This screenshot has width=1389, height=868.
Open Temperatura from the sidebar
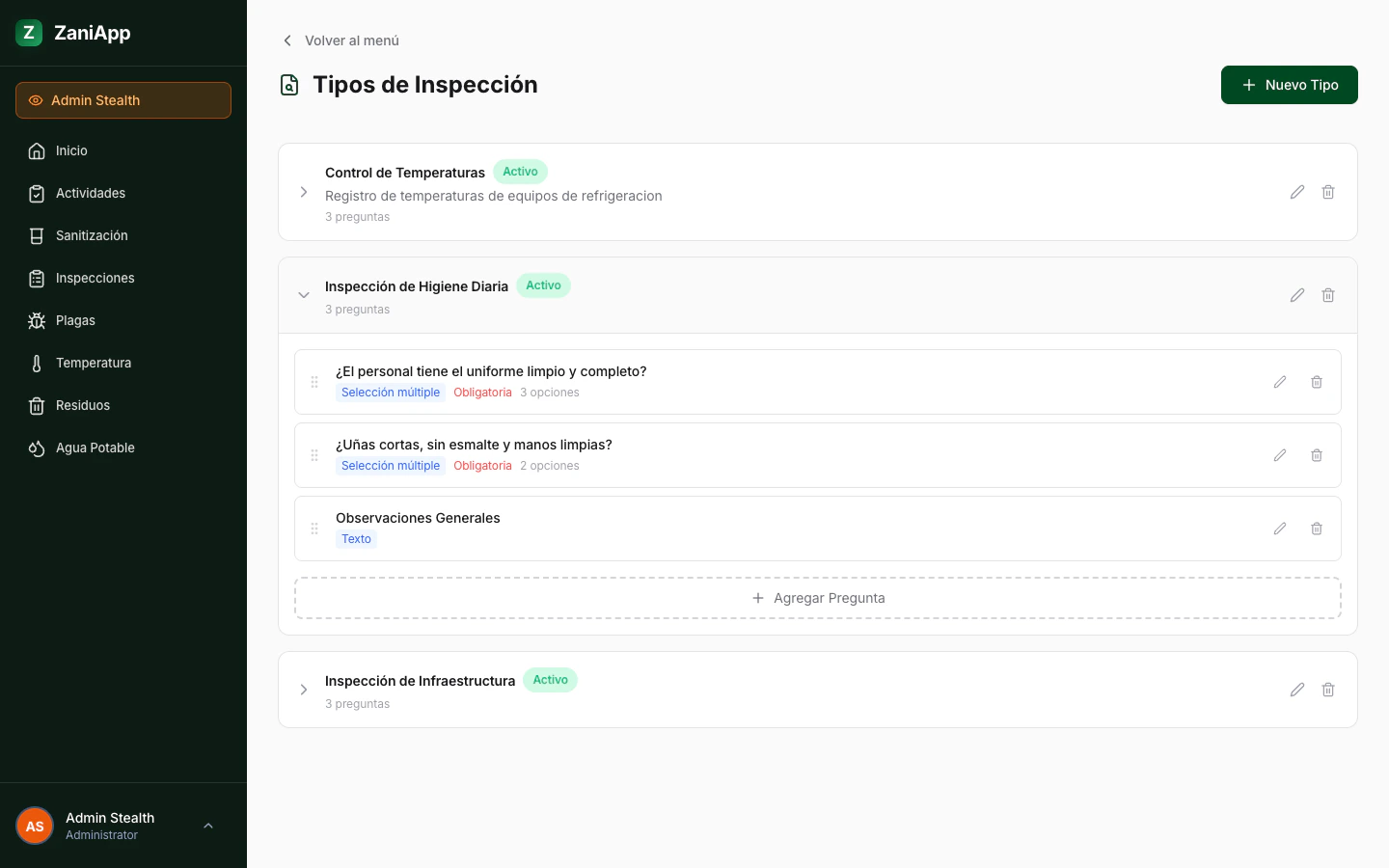pos(94,363)
